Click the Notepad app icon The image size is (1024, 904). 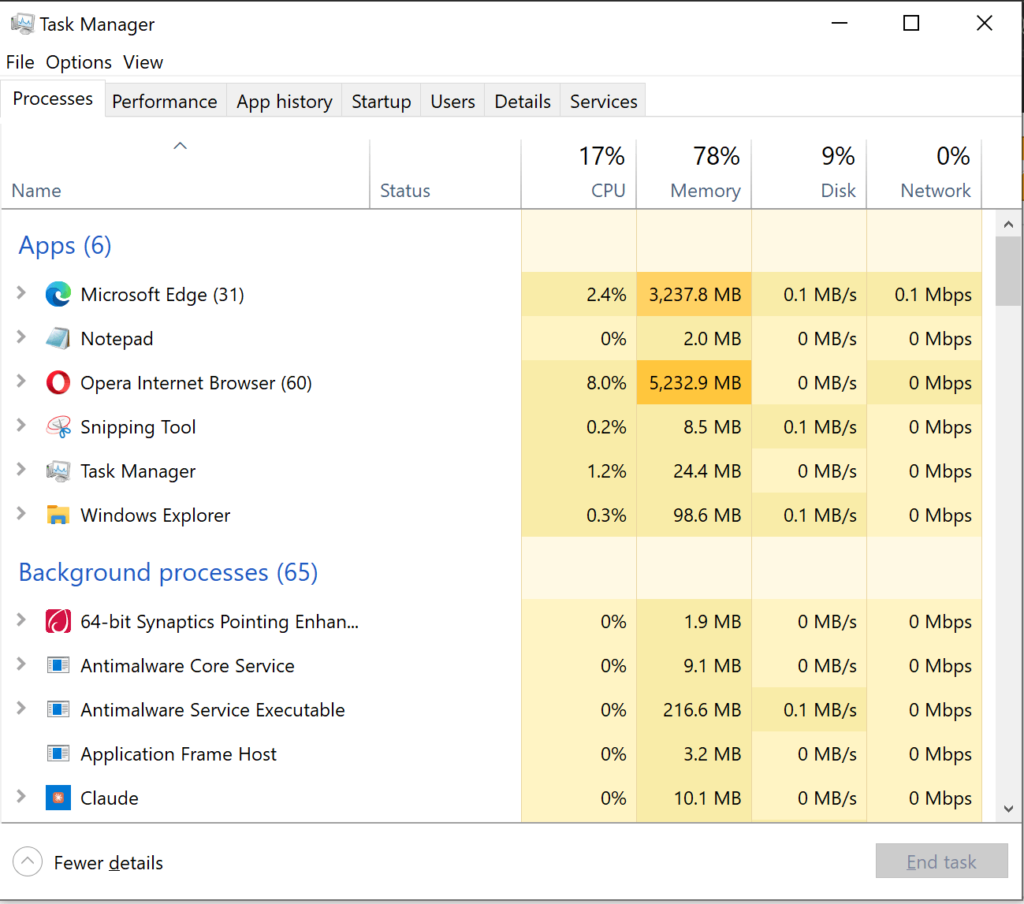[x=58, y=338]
